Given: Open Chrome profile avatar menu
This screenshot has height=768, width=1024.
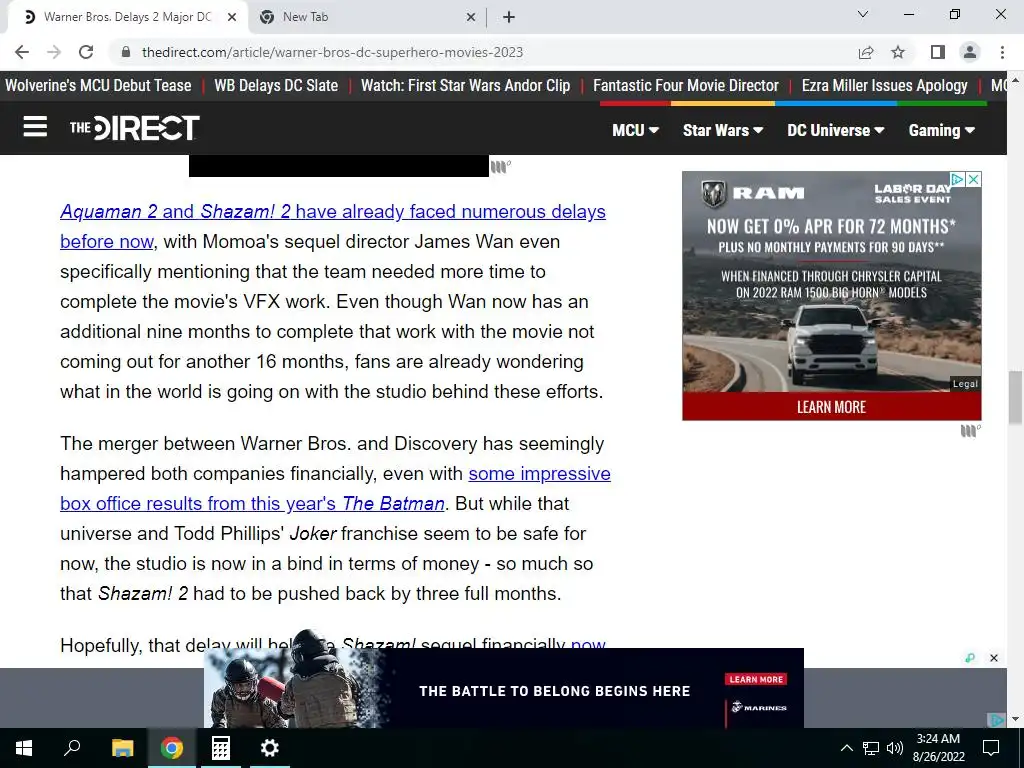Looking at the screenshot, I should (970, 52).
